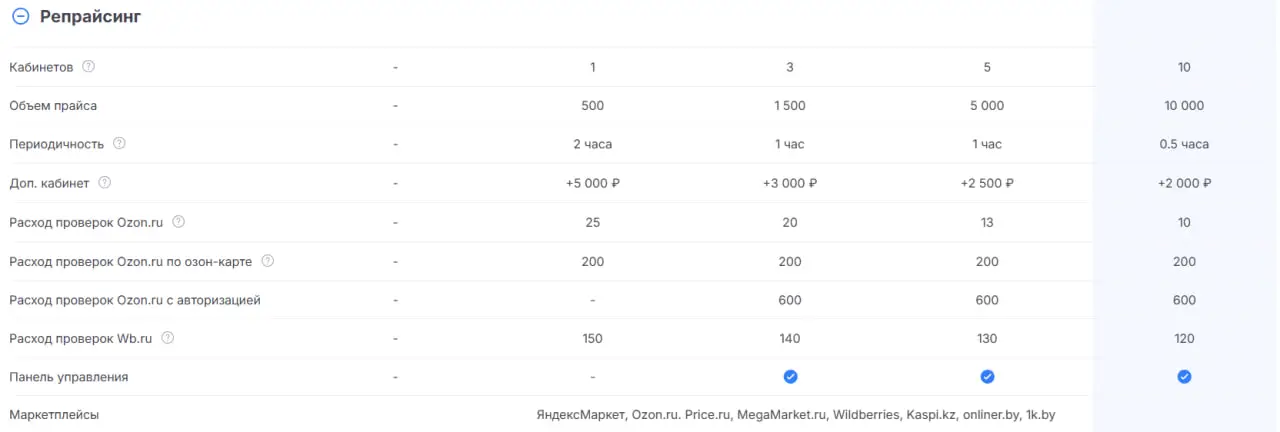Click the Маркетплейсы row label

54,415
